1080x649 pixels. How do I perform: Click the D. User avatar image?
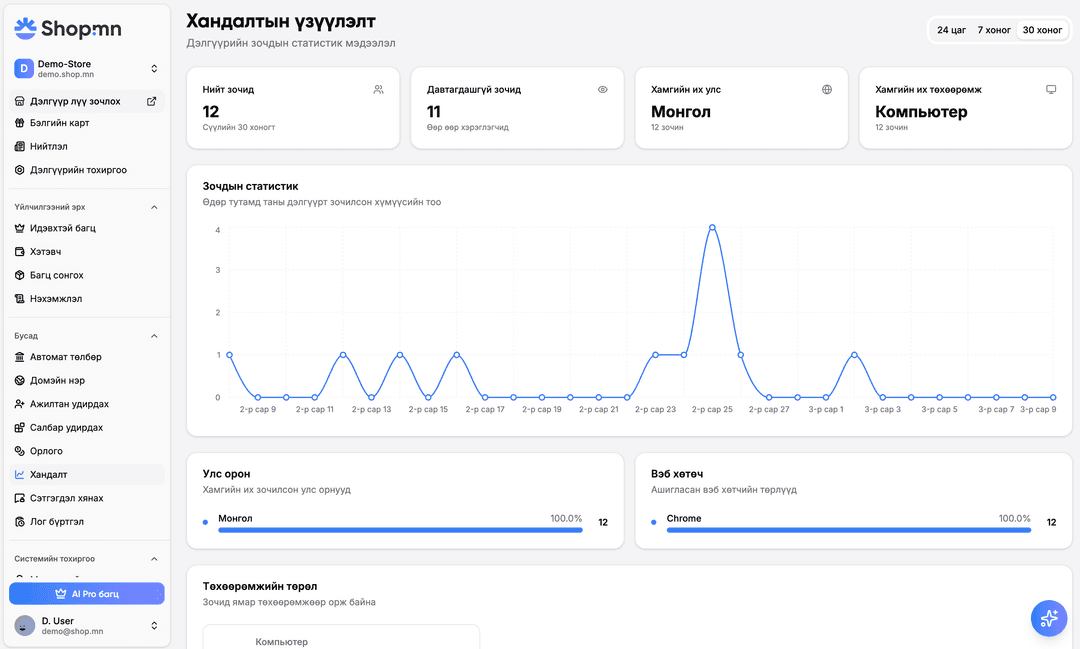tap(24, 626)
